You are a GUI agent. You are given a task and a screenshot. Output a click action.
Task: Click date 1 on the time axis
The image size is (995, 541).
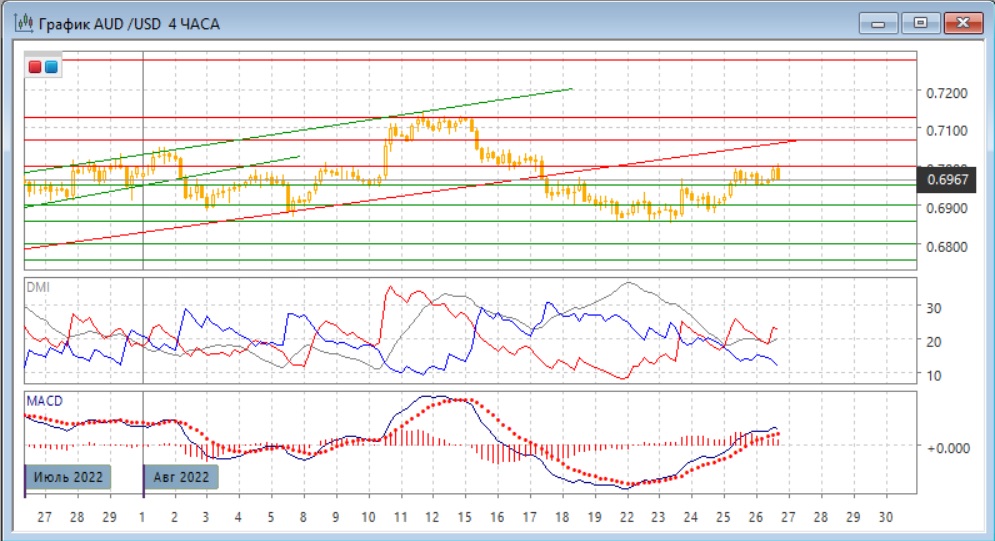(x=142, y=518)
